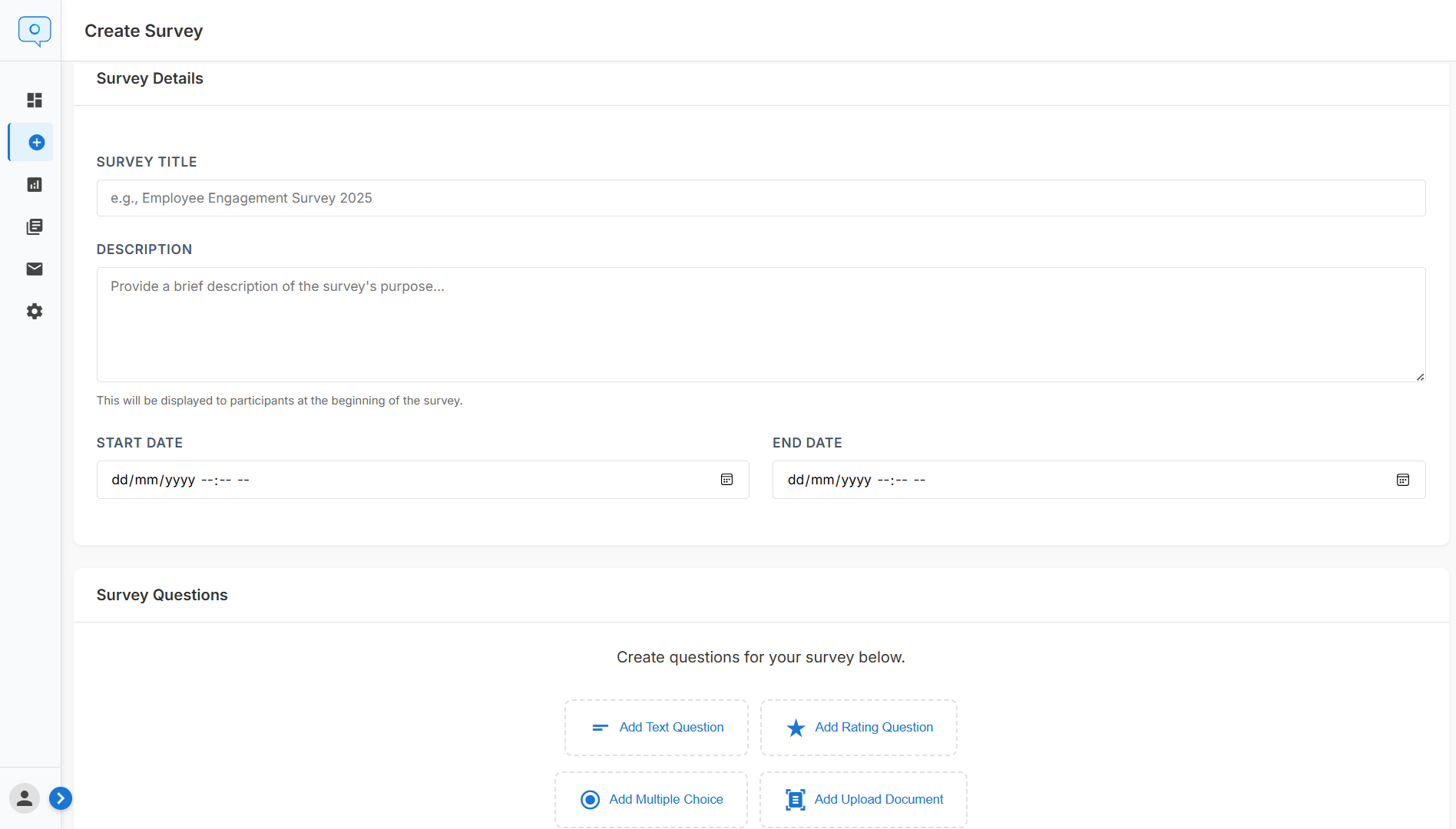1456x829 pixels.
Task: Select the create survey plus icon
Action: click(36, 143)
